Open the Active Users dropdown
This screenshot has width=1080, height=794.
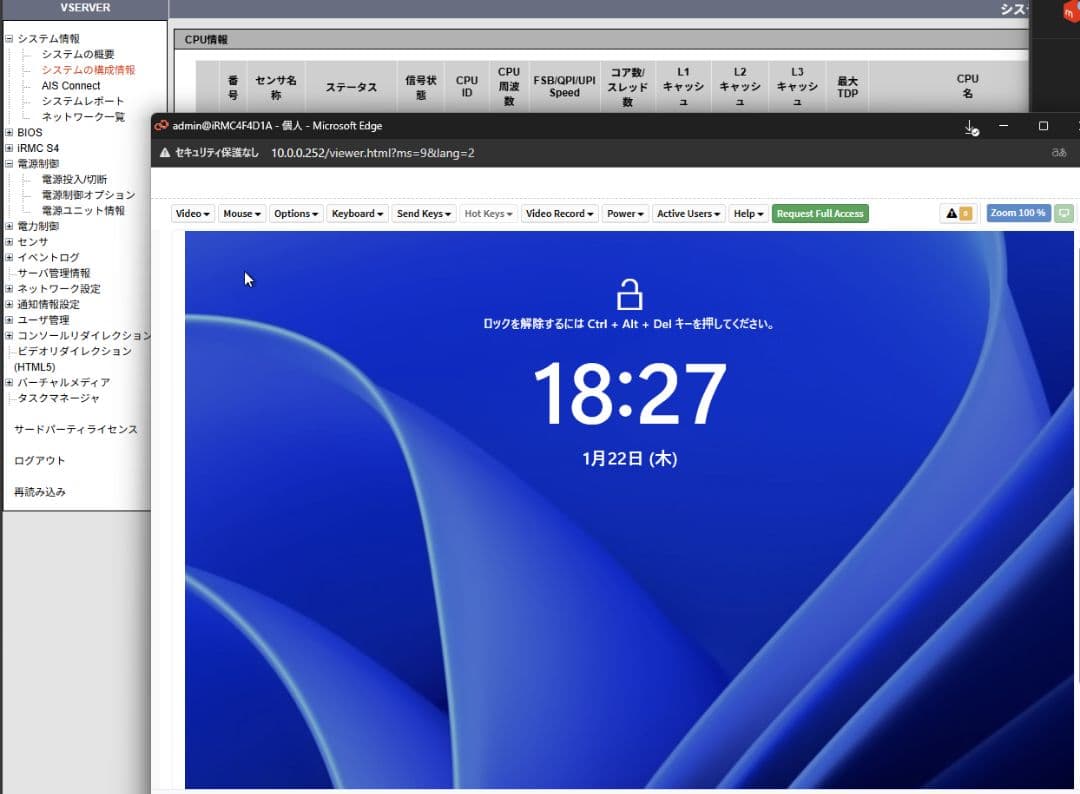[688, 213]
